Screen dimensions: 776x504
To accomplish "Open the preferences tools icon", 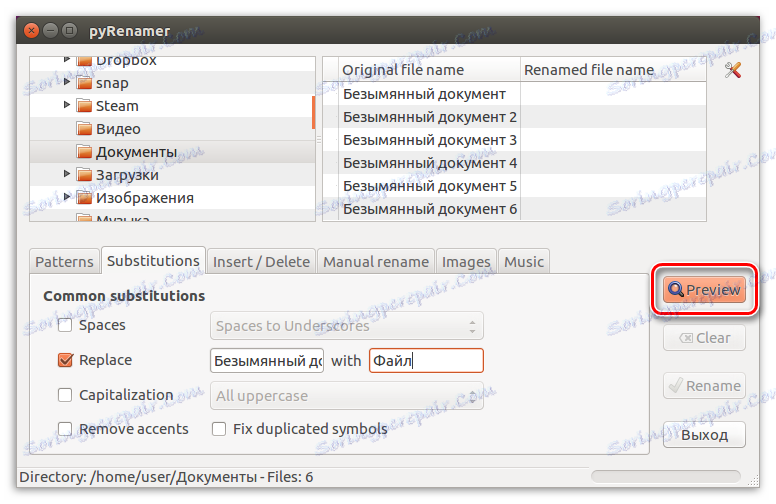I will (x=734, y=70).
